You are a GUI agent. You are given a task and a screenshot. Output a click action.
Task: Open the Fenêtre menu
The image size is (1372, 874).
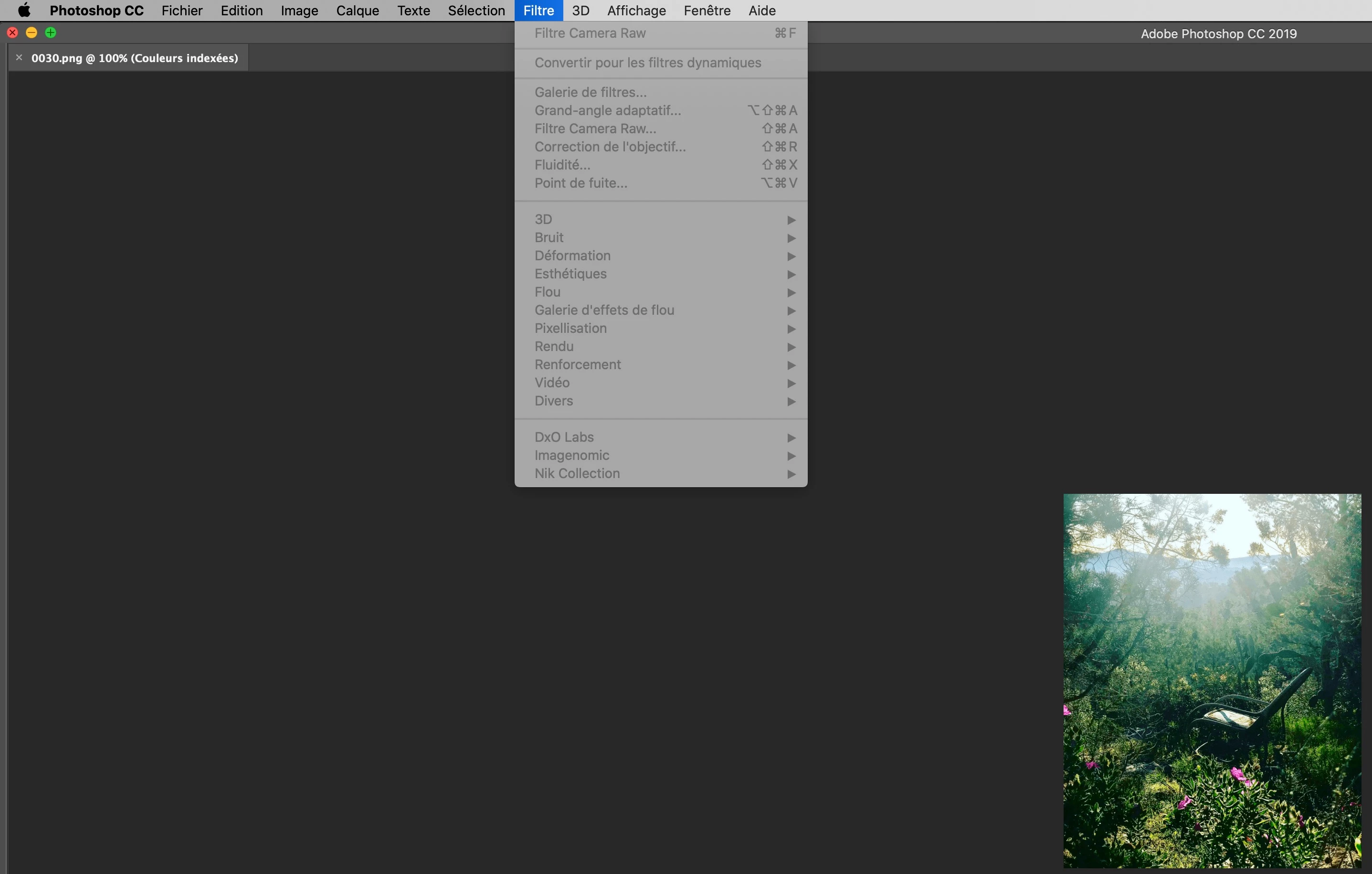click(707, 10)
